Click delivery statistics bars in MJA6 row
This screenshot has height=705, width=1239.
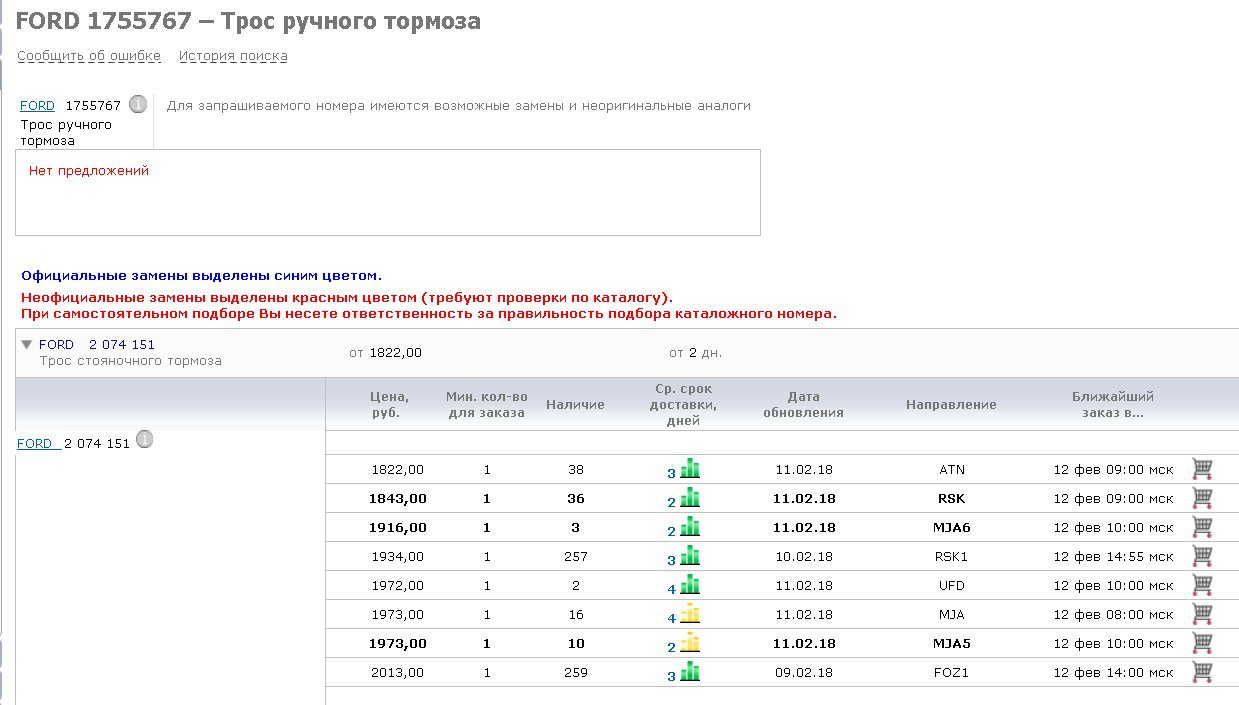coord(690,526)
